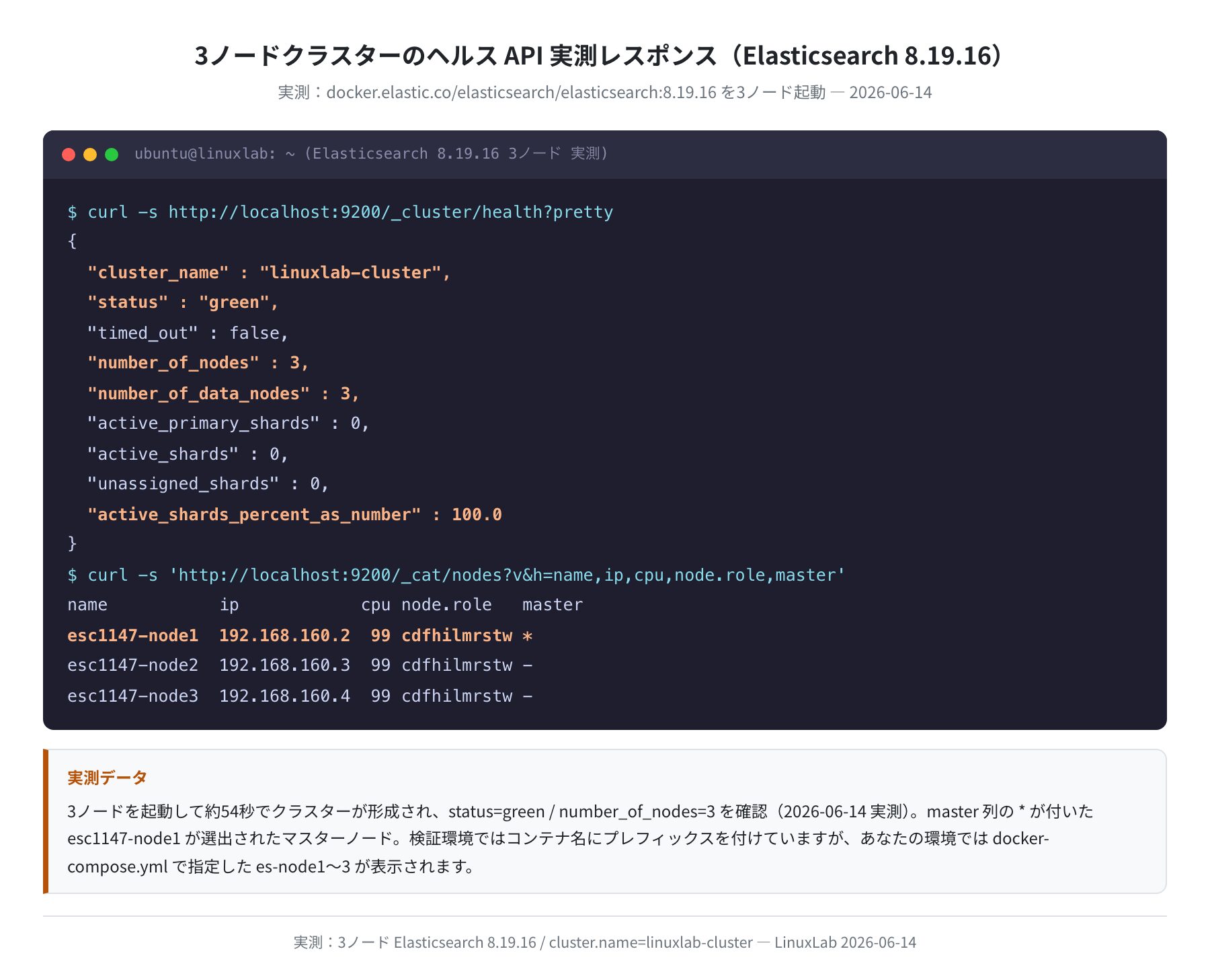Click the master asterisk on the node1 row

coord(528,636)
